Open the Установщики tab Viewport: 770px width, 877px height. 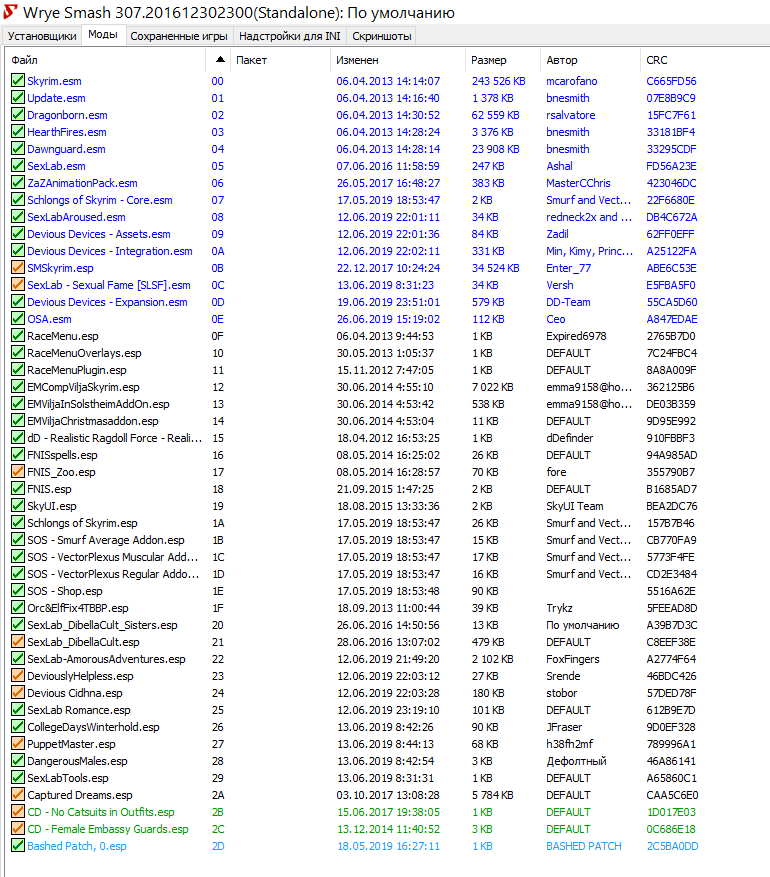click(x=42, y=36)
